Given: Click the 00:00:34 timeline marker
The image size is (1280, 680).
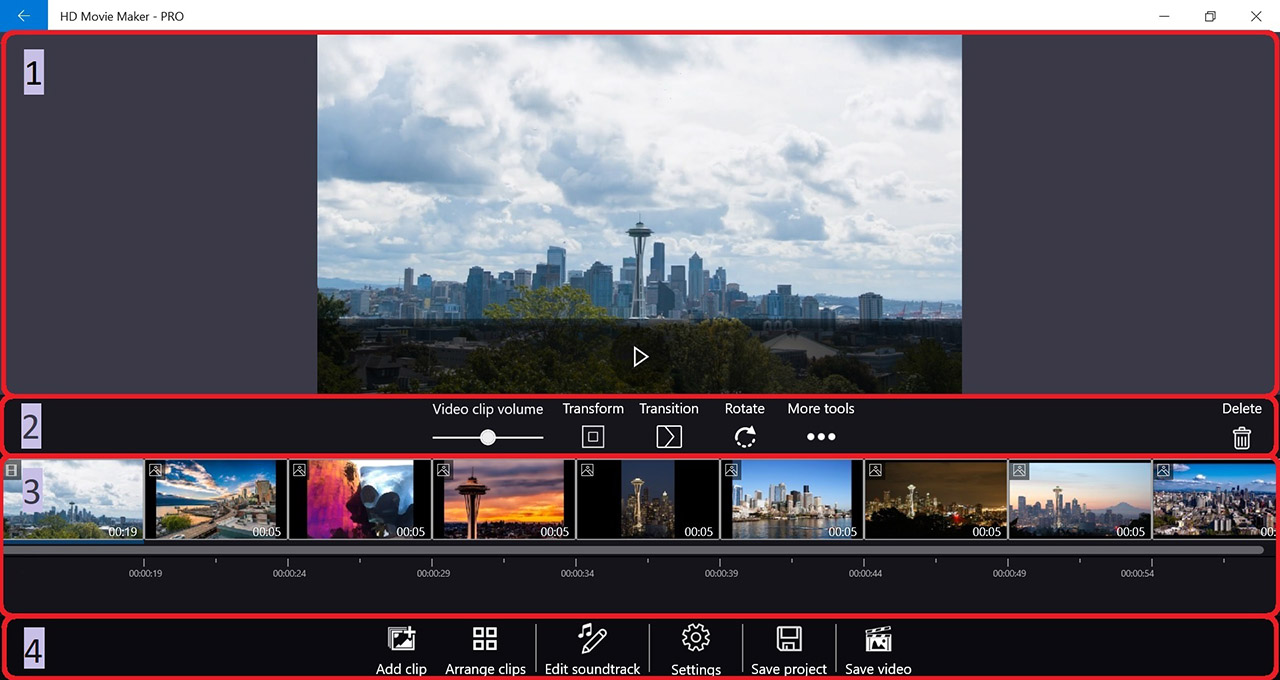Looking at the screenshot, I should (x=577, y=573).
